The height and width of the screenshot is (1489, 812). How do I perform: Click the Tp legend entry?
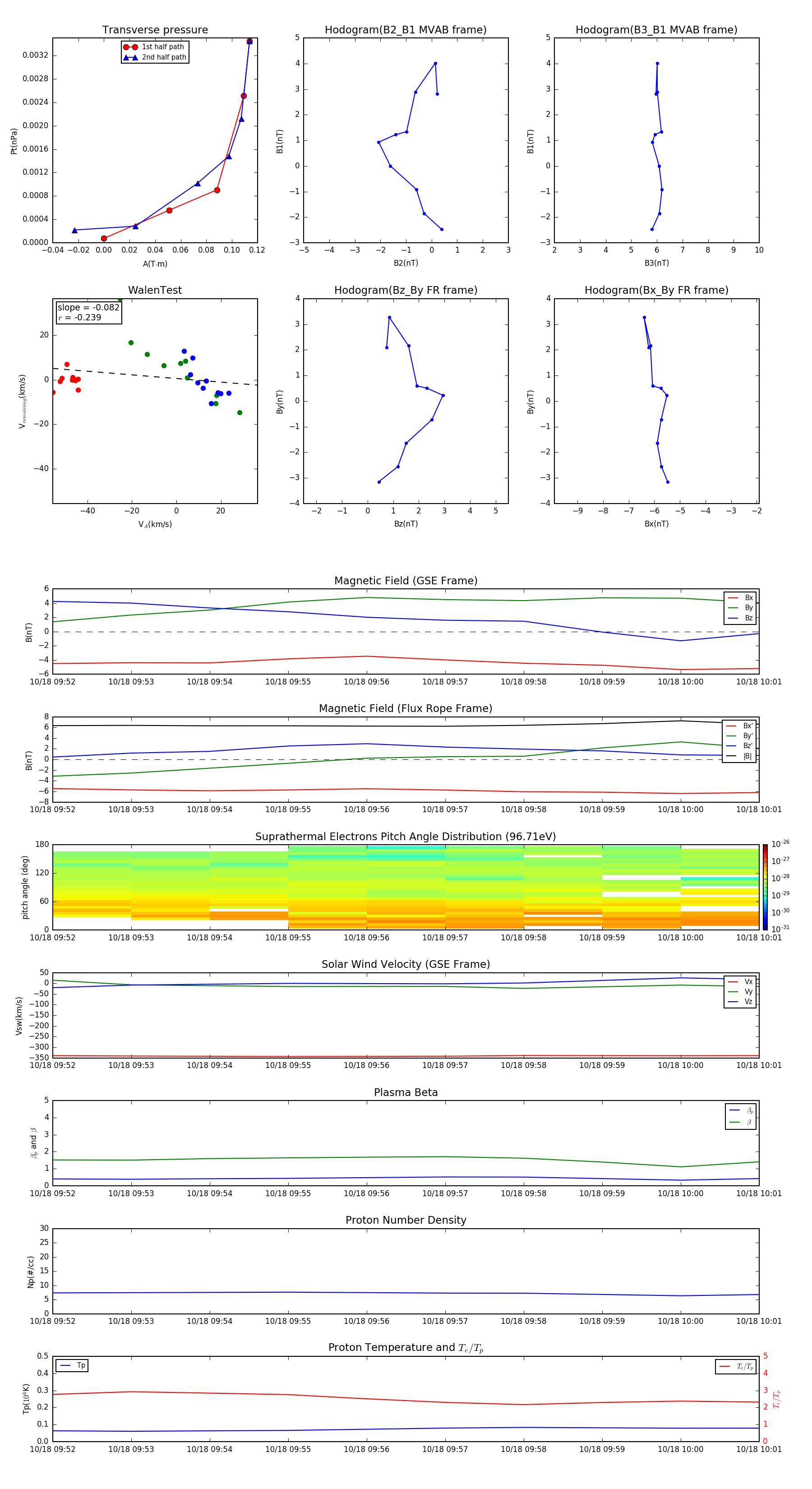pyautogui.click(x=72, y=1365)
